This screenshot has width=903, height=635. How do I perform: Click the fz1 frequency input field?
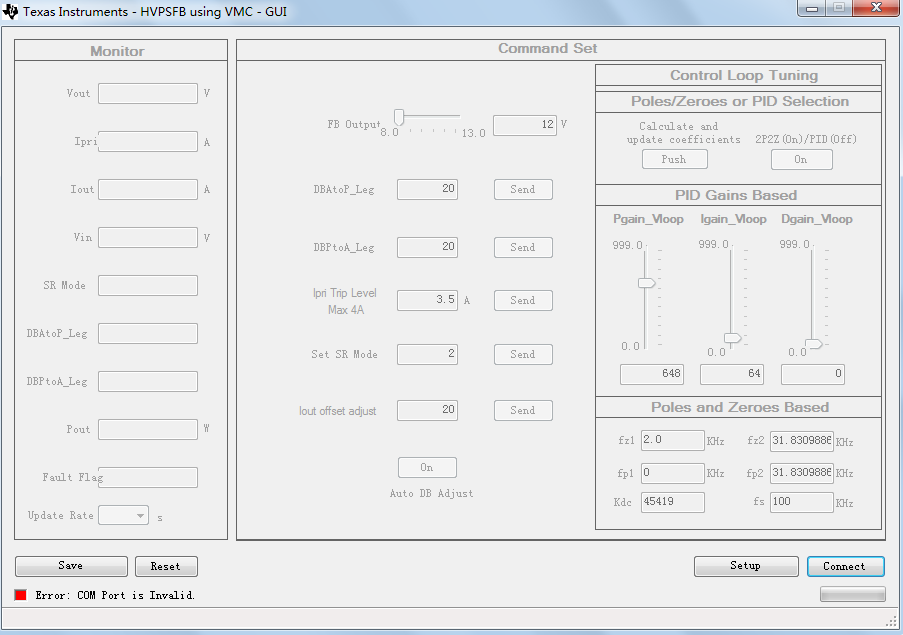coord(673,440)
